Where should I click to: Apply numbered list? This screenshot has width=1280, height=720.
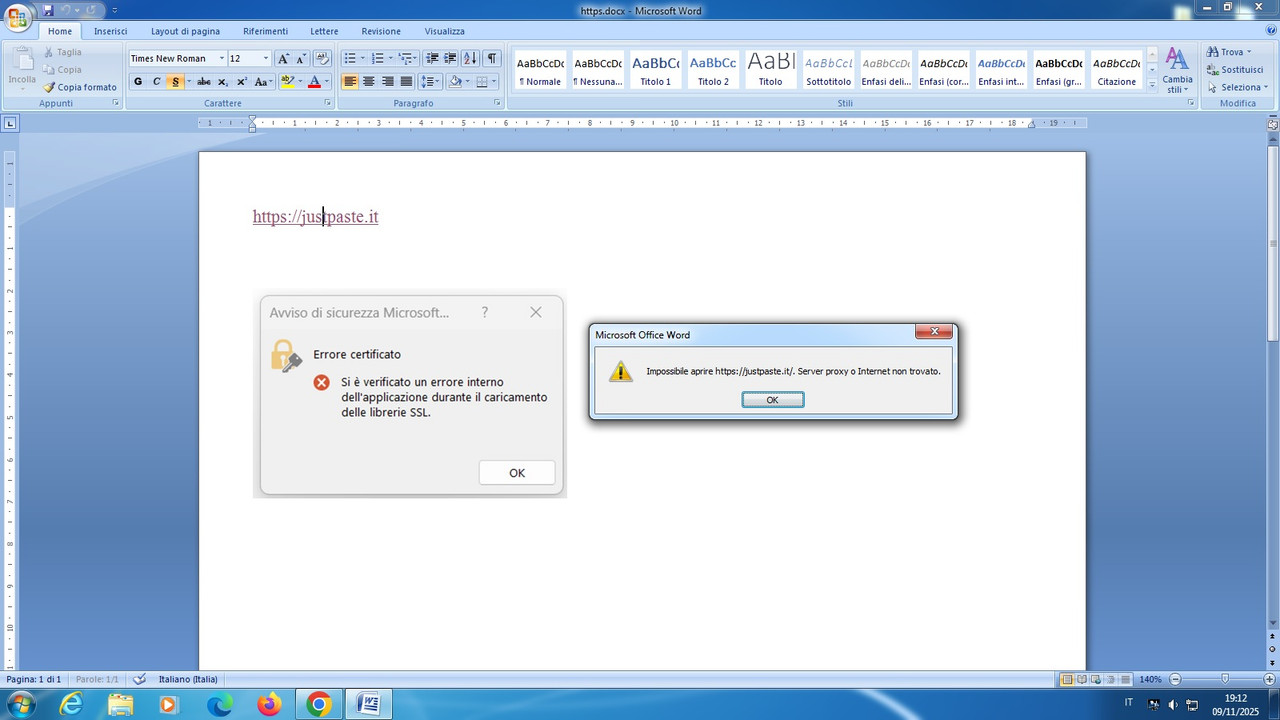(x=378, y=59)
